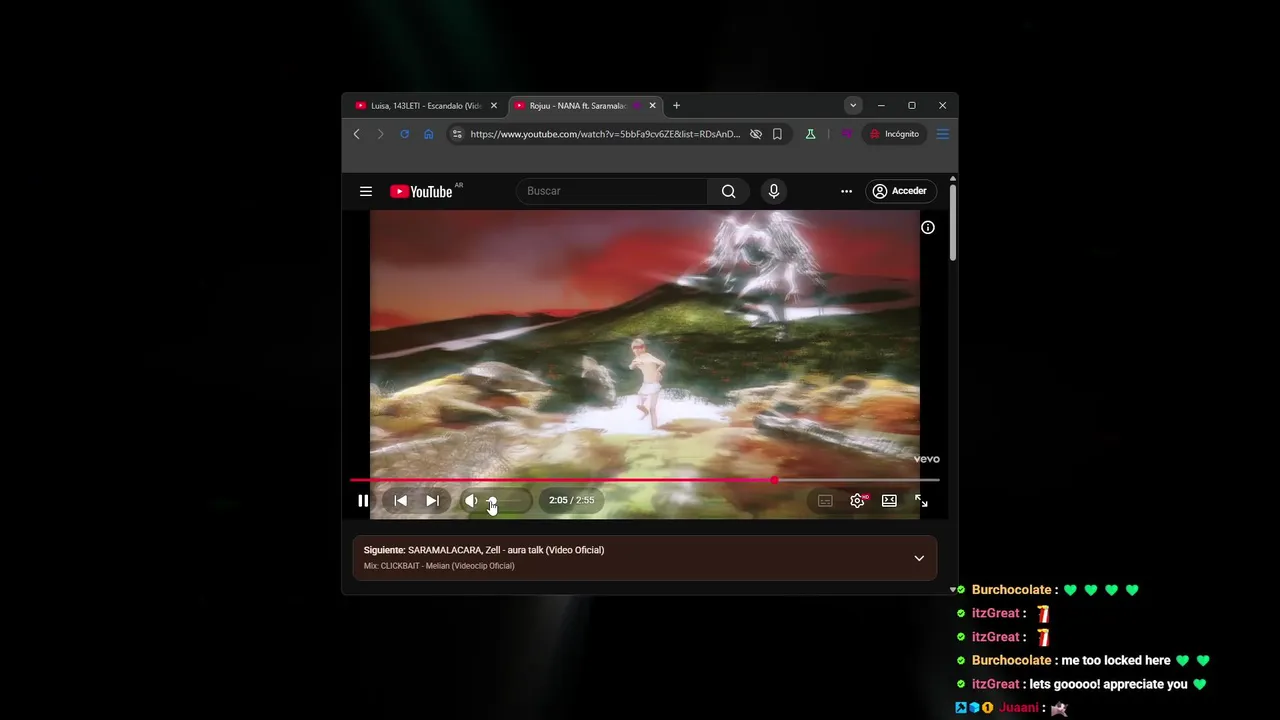
Task: Click Burchocolate name on hearts message
Action: click(1011, 590)
